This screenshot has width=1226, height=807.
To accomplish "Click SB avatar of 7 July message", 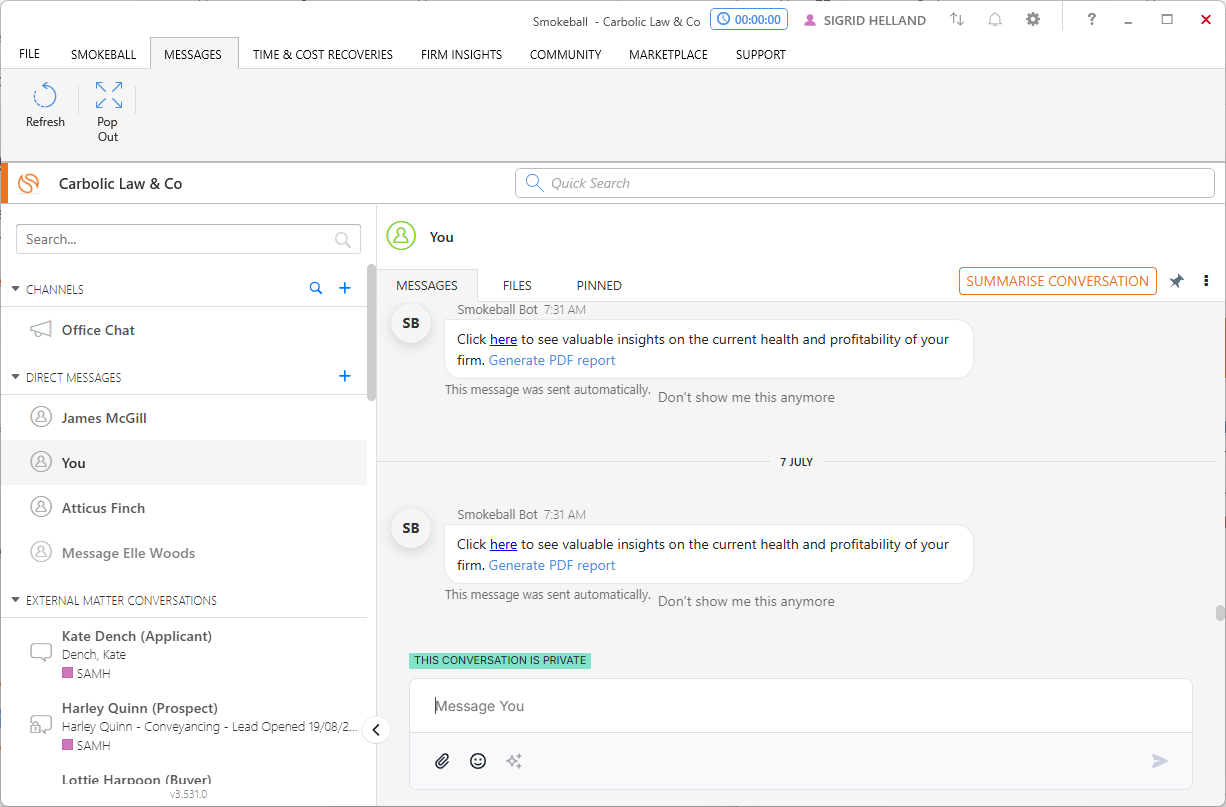I will coord(411,528).
